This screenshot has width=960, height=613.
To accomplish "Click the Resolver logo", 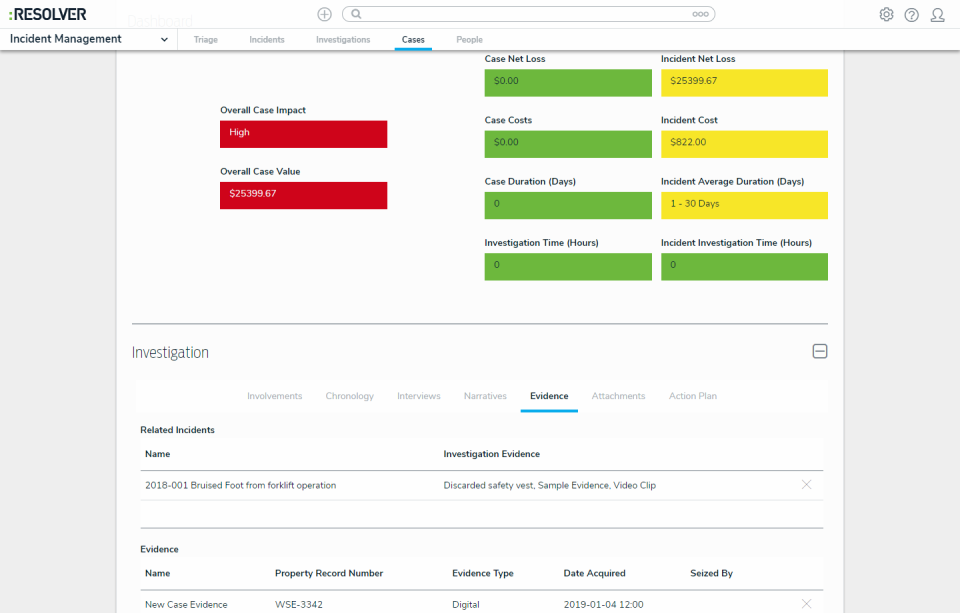I will point(48,14).
